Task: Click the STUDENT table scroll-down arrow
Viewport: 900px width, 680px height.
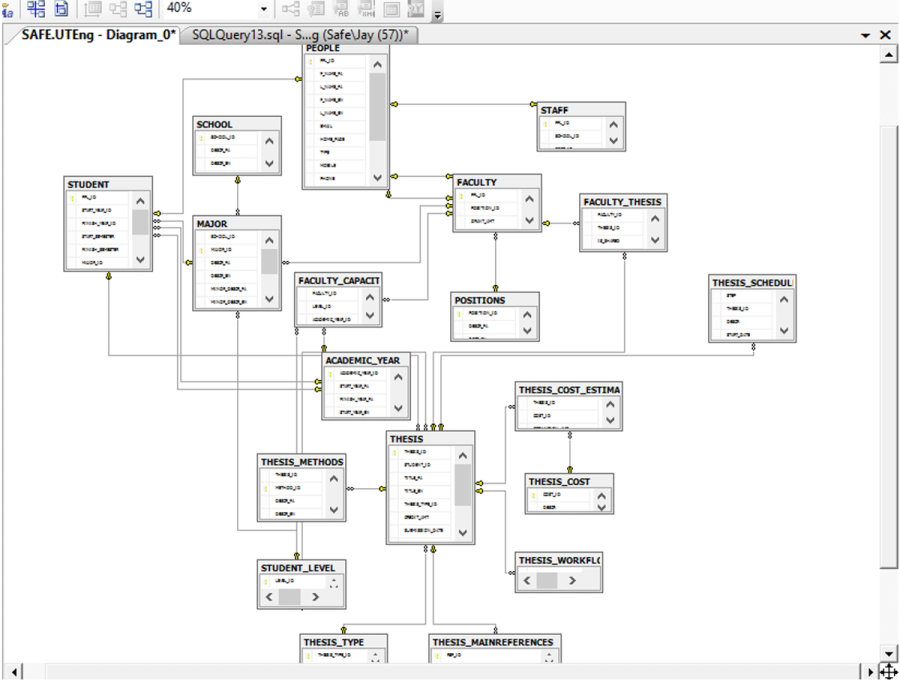Action: tap(140, 259)
